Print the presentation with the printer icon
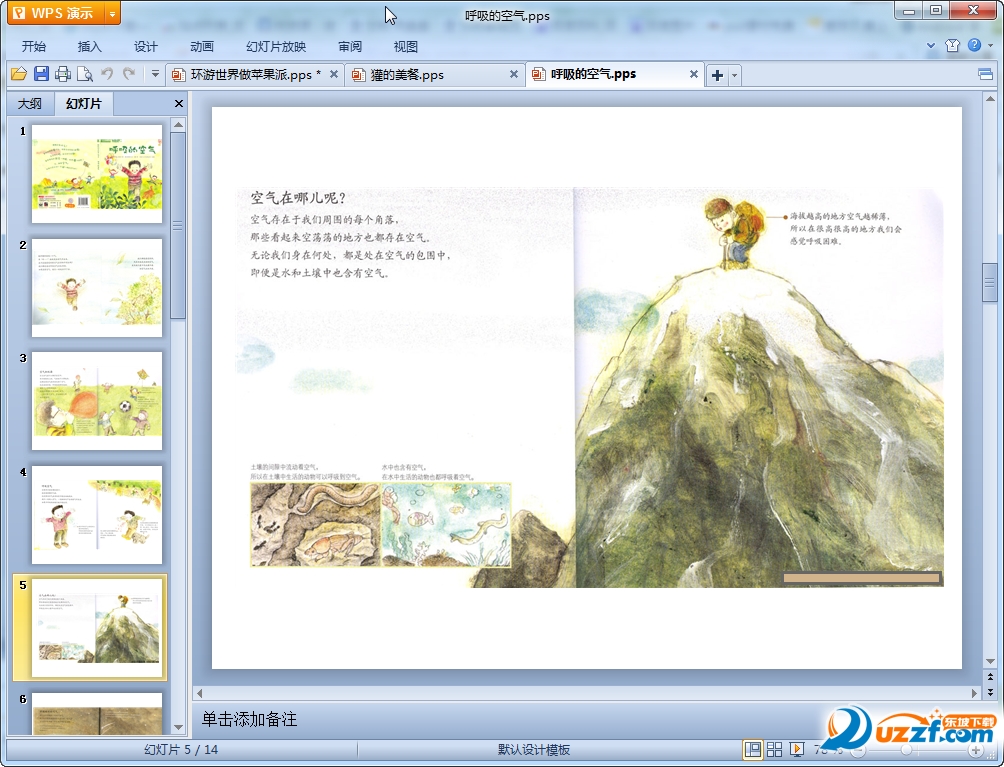This screenshot has height=767, width=1004. [x=63, y=74]
